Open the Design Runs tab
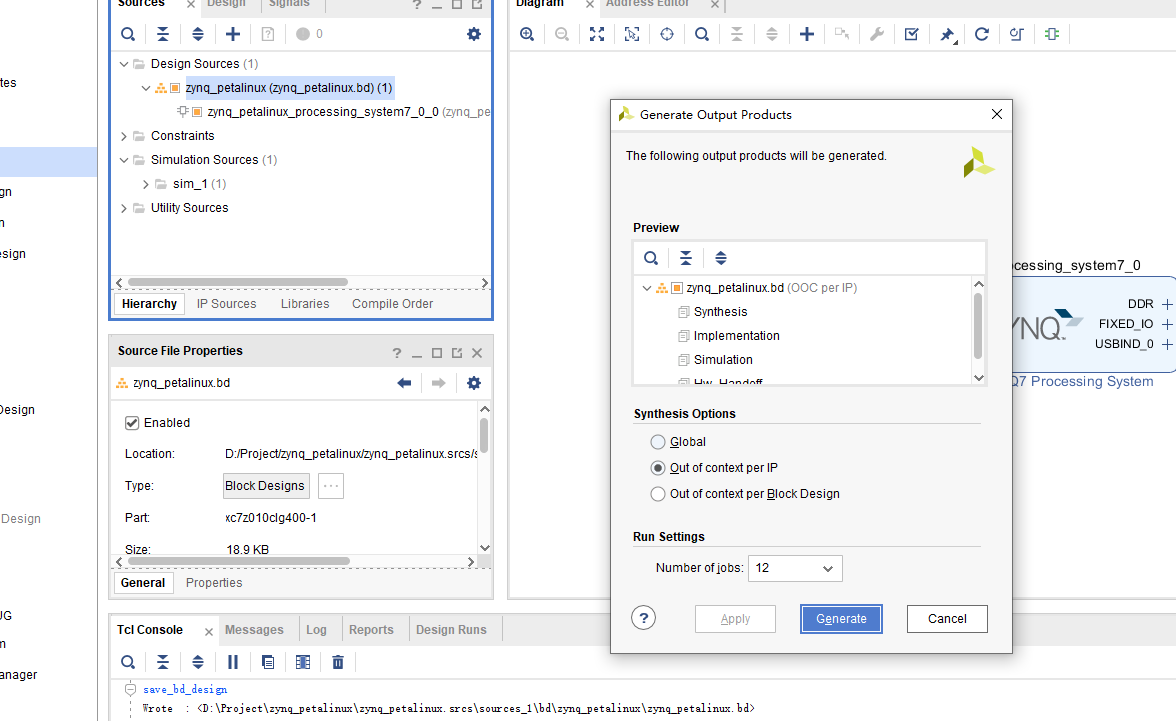Viewport: 1176px width, 721px height. (452, 629)
